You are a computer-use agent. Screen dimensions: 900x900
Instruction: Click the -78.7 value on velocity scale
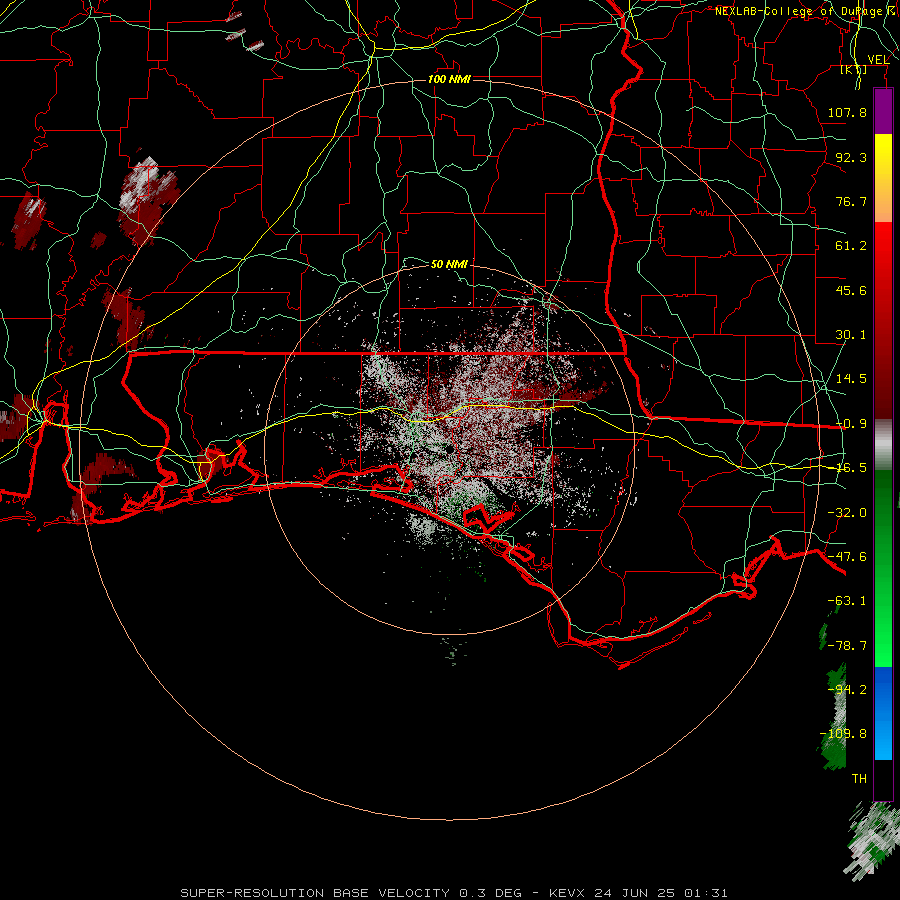point(847,646)
